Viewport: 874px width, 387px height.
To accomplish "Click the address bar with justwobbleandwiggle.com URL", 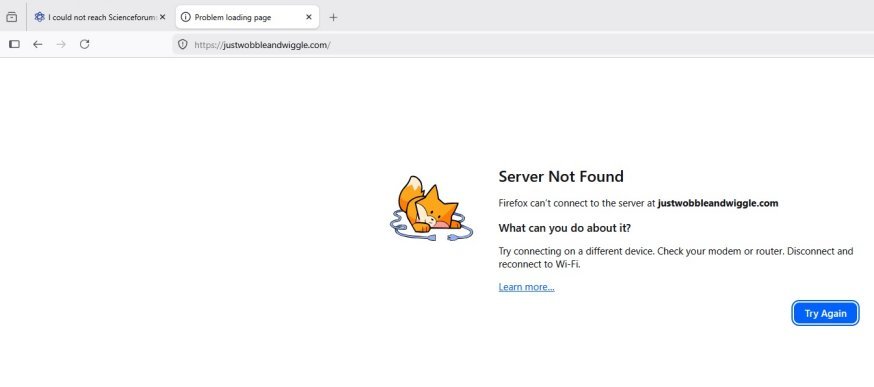I will [524, 45].
